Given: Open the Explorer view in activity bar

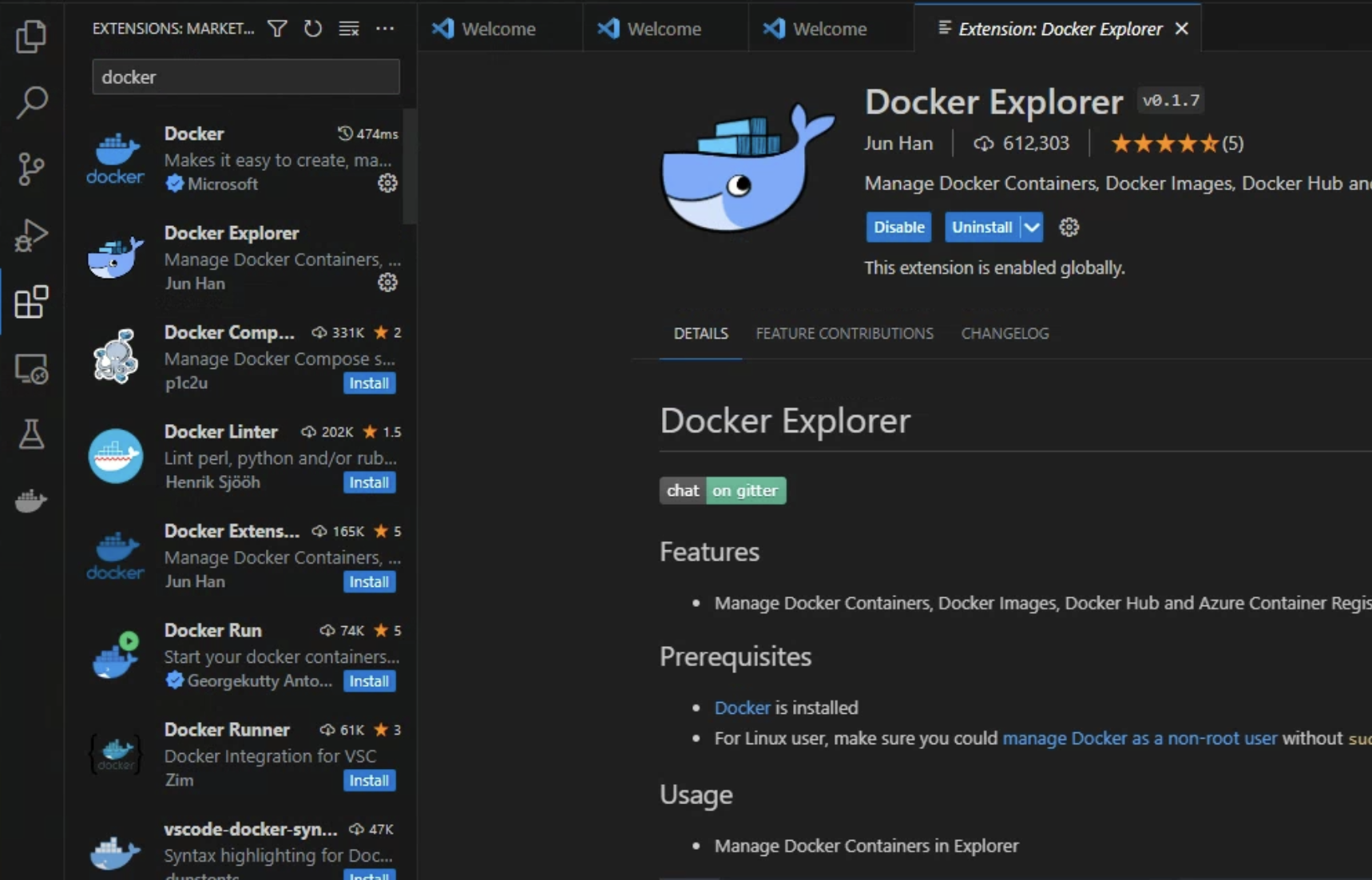Looking at the screenshot, I should [x=31, y=36].
